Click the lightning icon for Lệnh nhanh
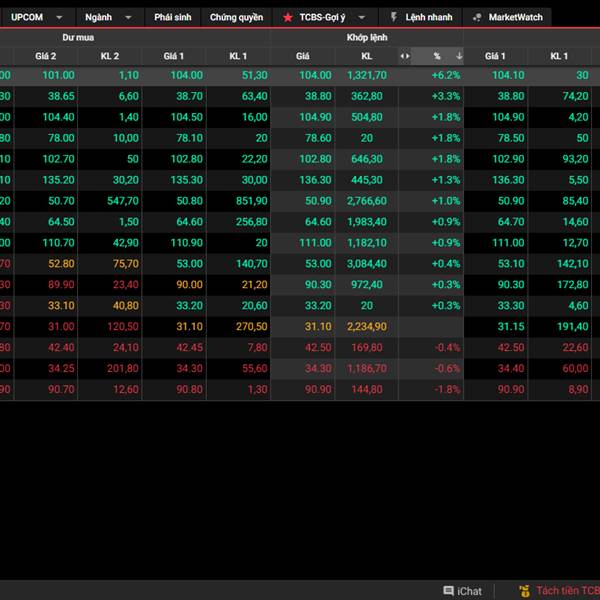Screen dimensions: 600x600 (393, 17)
